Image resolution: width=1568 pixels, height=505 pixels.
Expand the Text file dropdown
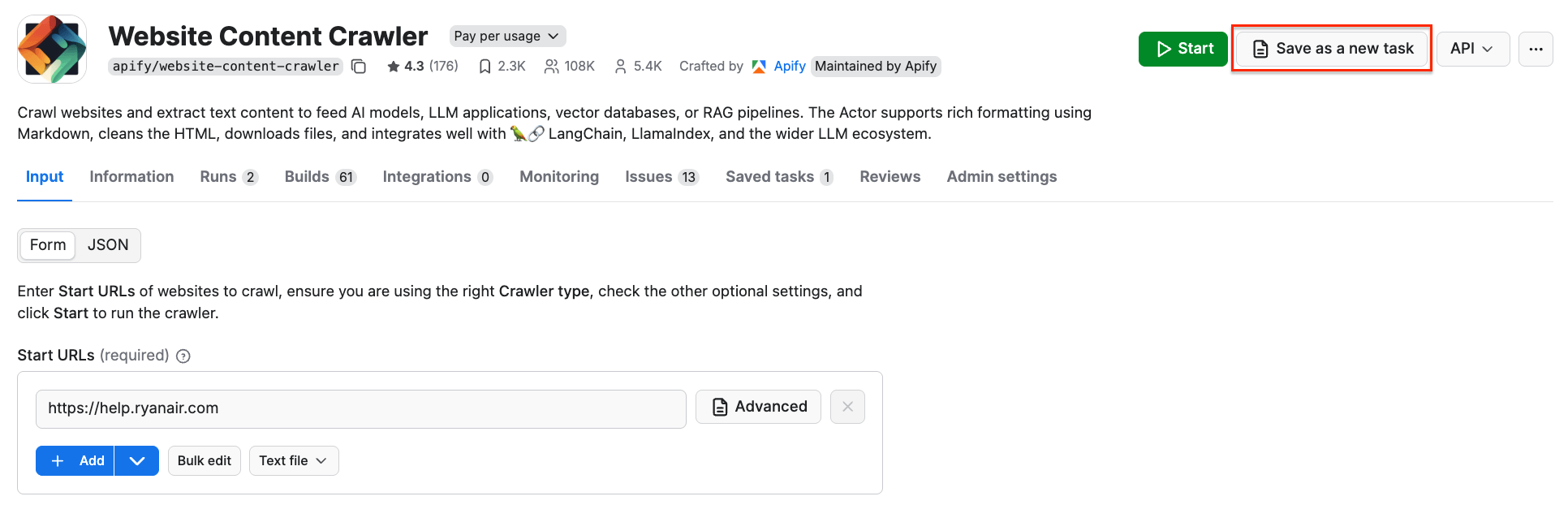pos(293,461)
